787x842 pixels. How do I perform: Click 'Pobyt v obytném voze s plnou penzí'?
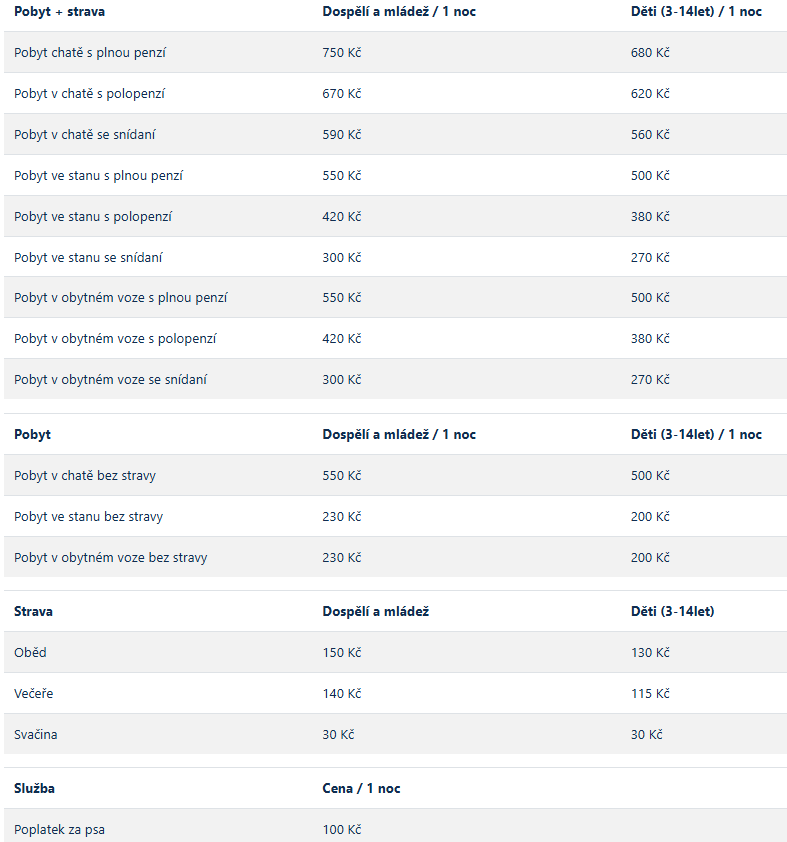(120, 297)
